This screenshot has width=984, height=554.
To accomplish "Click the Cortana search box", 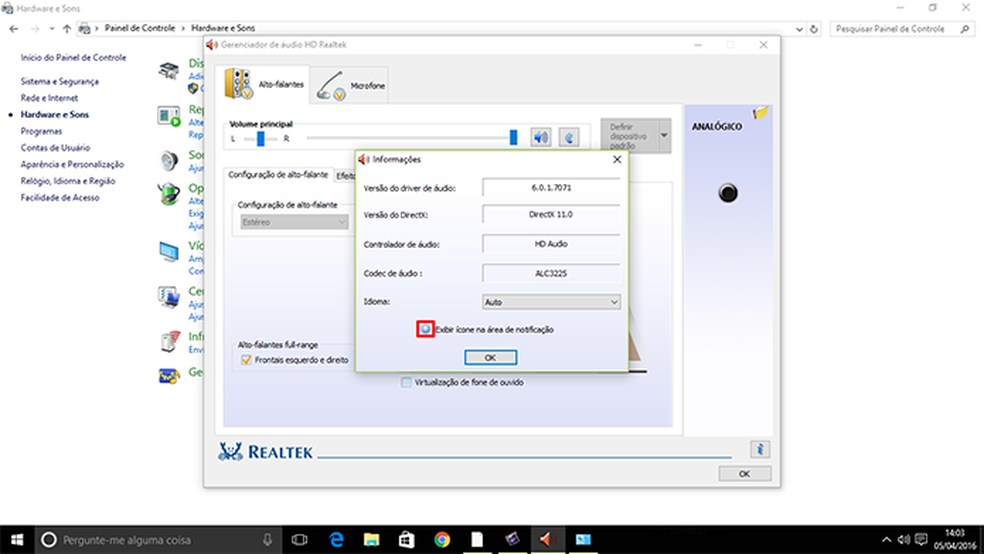I will point(158,540).
